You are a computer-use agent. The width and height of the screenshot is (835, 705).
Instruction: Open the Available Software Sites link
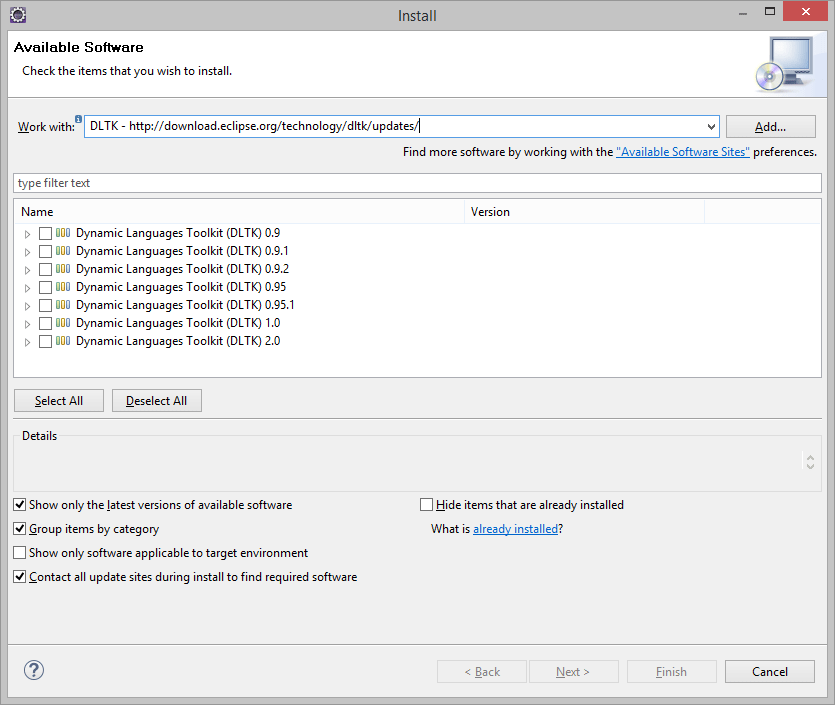[x=683, y=152]
